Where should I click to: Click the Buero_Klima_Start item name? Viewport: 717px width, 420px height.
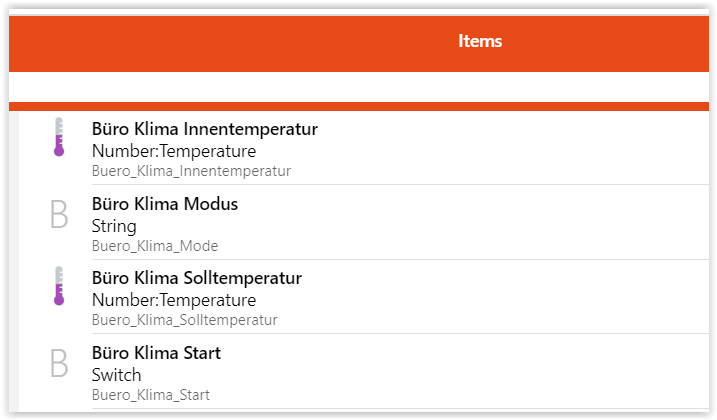click(x=151, y=395)
